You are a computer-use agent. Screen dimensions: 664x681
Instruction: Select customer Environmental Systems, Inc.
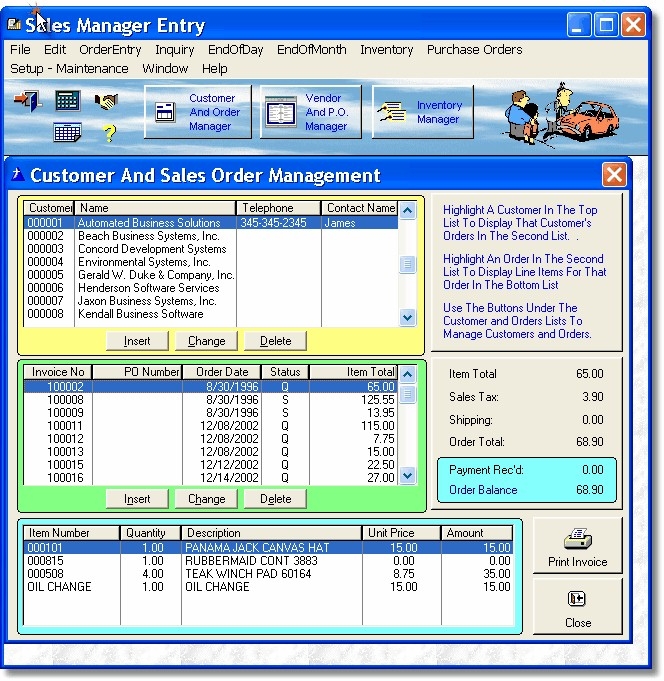click(x=211, y=262)
